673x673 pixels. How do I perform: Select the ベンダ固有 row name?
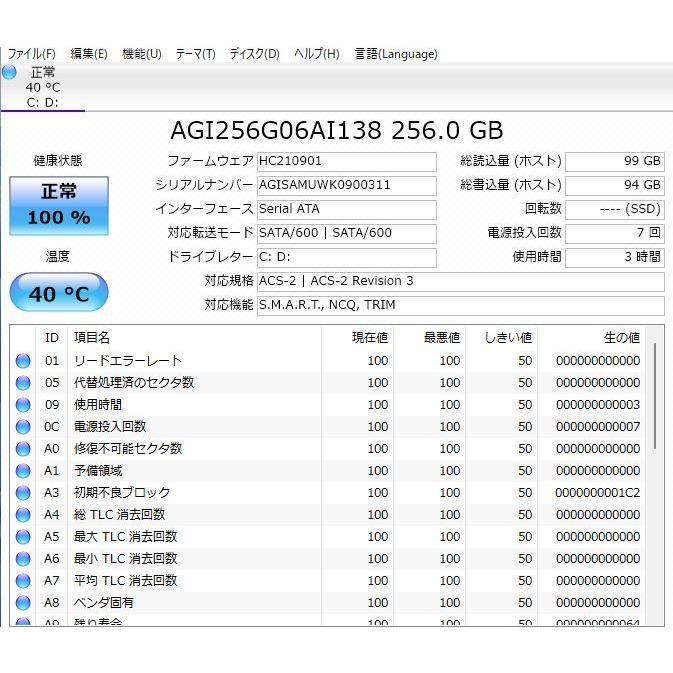[x=104, y=603]
